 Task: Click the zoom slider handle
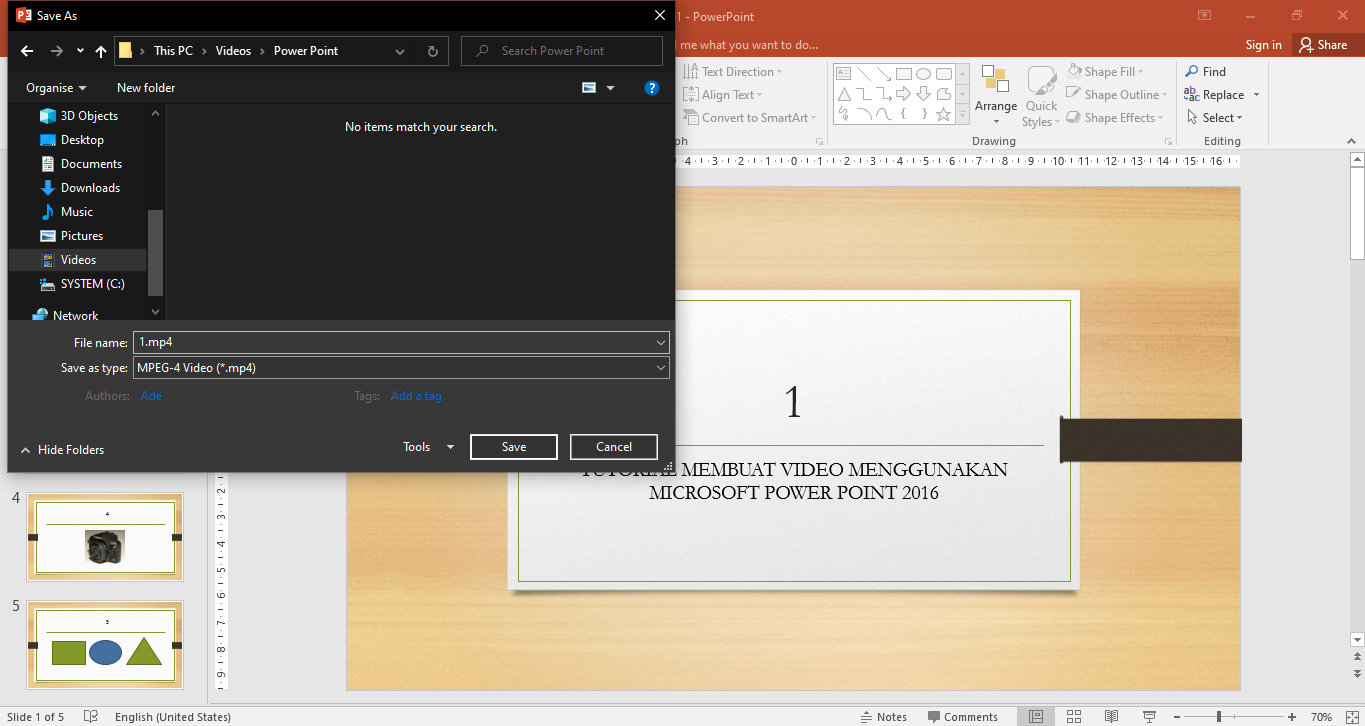pos(1218,716)
